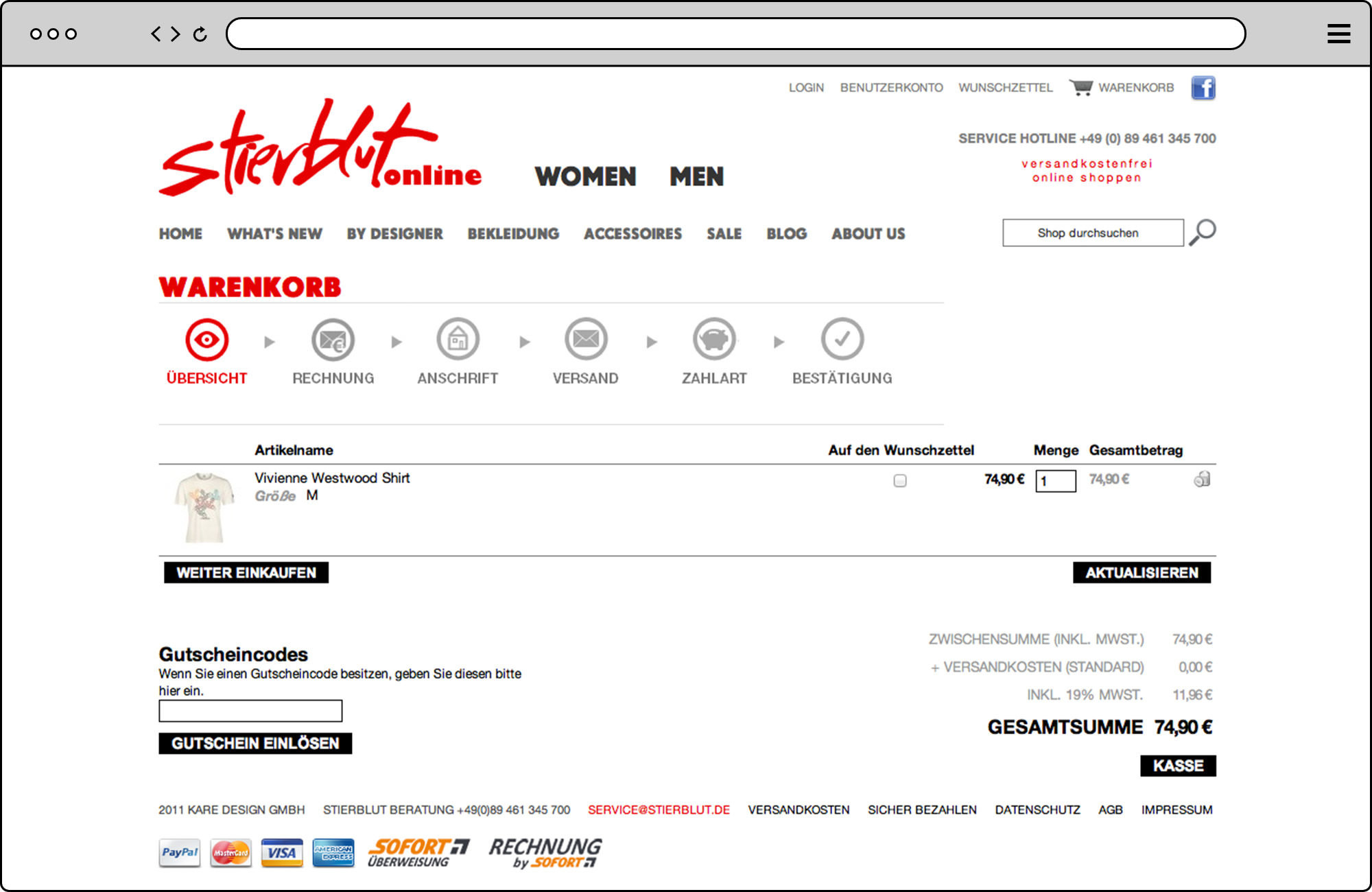Tick the Auf den Wunschzettel checkbox
This screenshot has height=892, width=1372.
[x=900, y=480]
